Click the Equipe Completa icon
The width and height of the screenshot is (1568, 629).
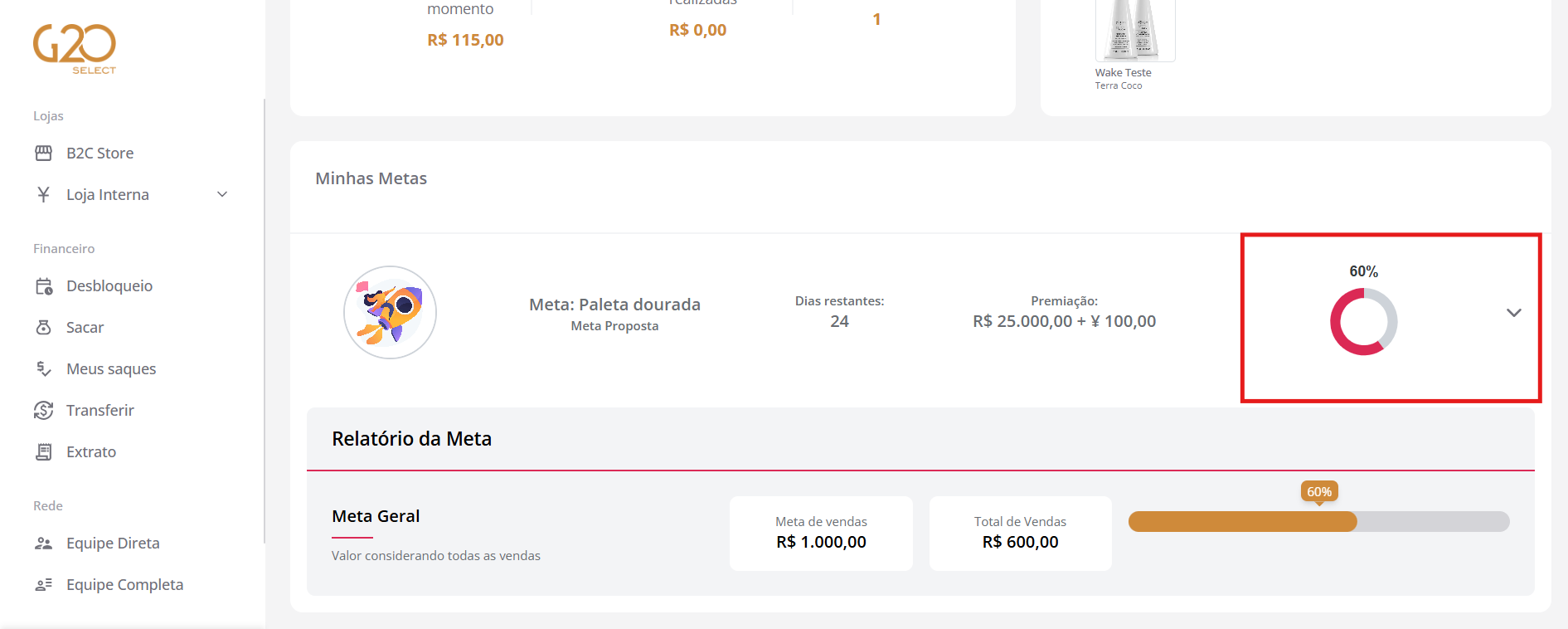[x=44, y=585]
